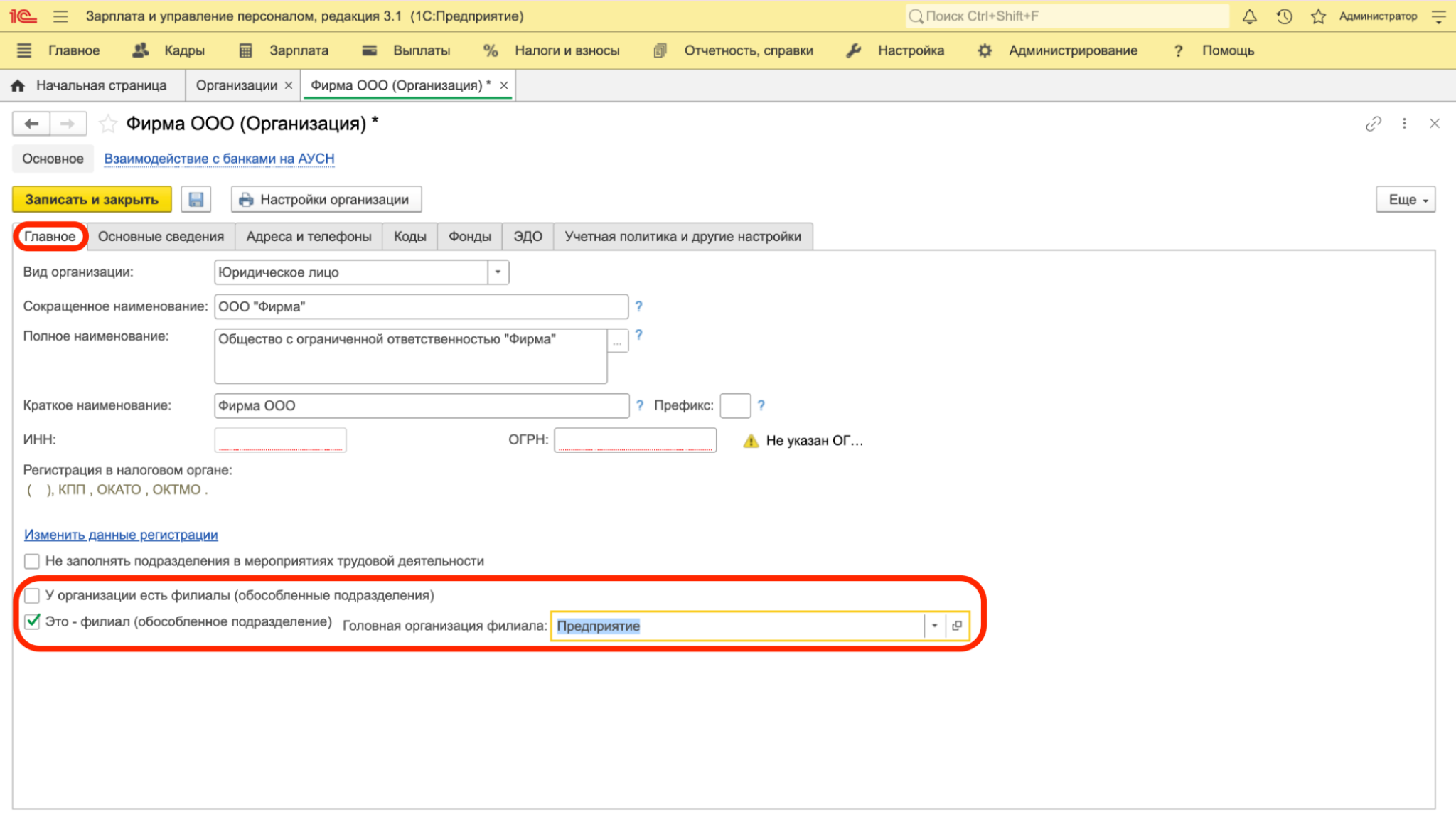Viewport: 1456px width, 822px height.
Task: Click the help question mark beside Префикс
Action: click(x=761, y=405)
